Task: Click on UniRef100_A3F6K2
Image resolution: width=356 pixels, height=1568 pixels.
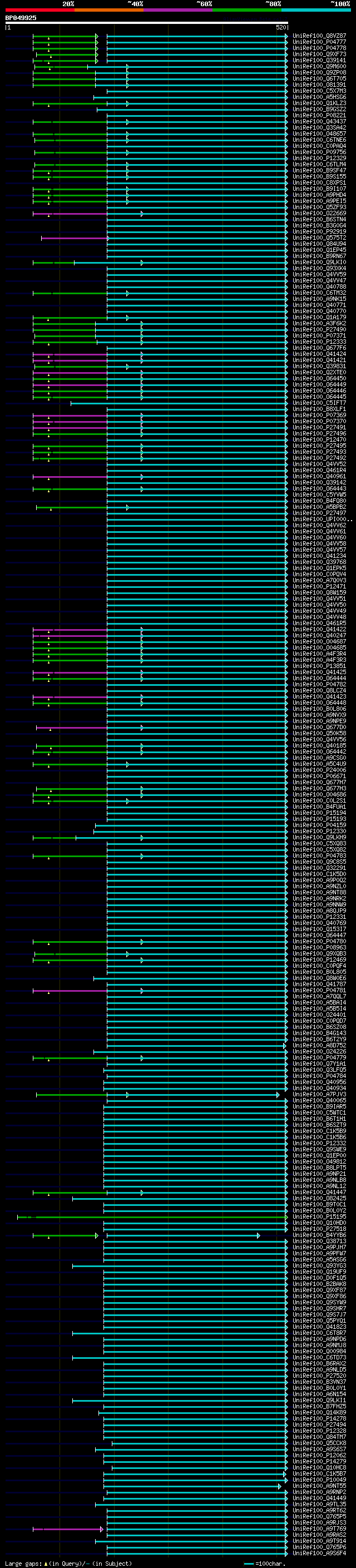Action: coord(319,323)
